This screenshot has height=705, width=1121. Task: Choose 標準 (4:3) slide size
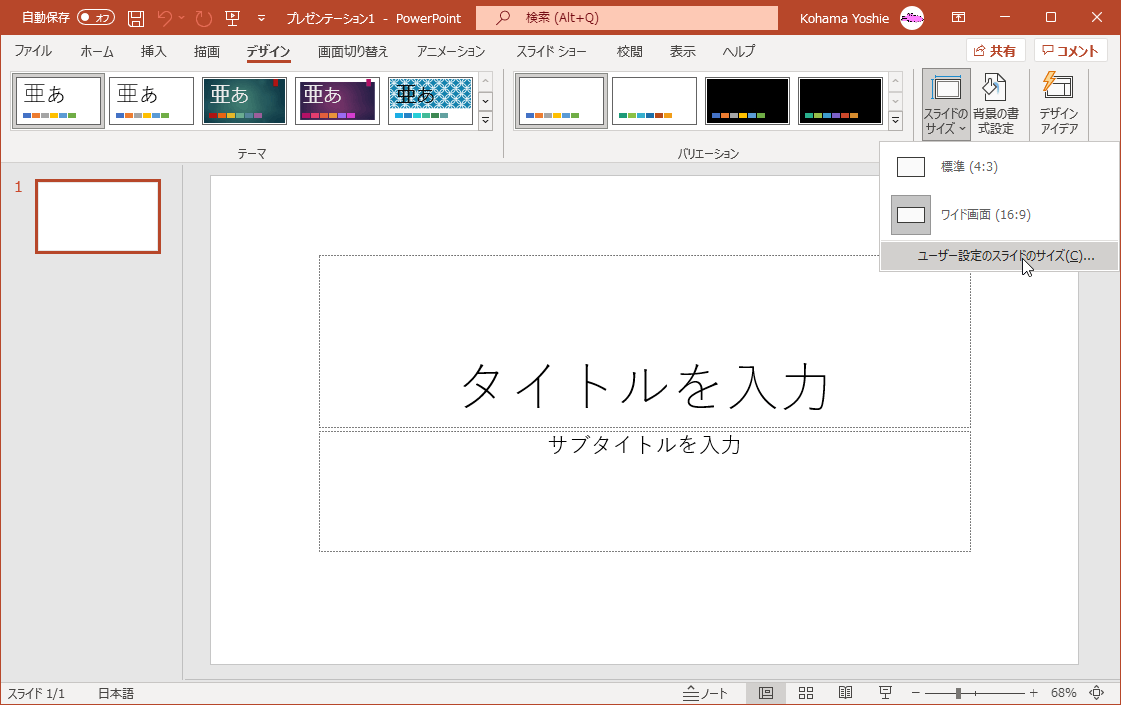coord(999,167)
